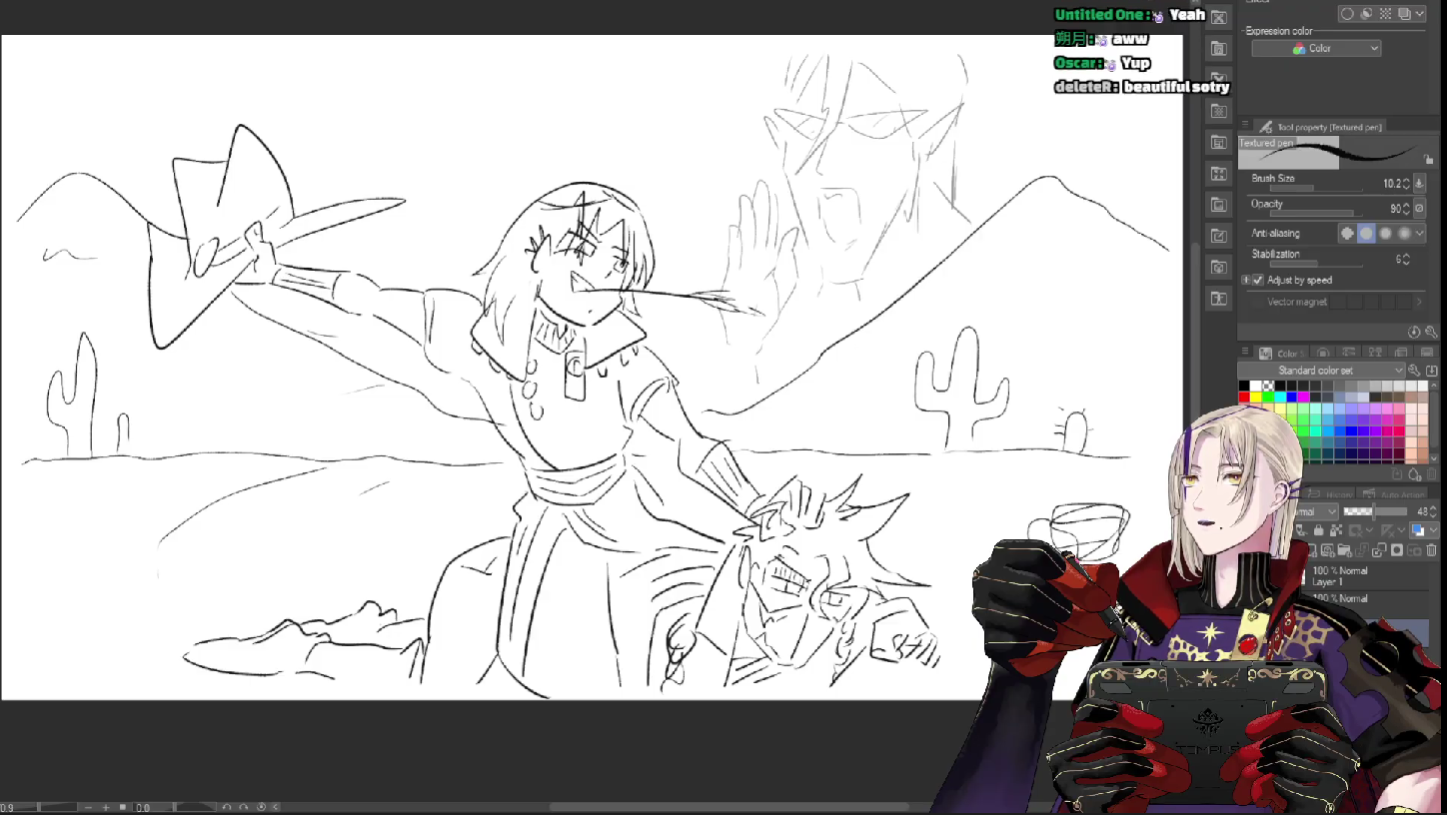Open the Tool property [Textured pen] tab
The width and height of the screenshot is (1447, 815).
[x=1320, y=127]
